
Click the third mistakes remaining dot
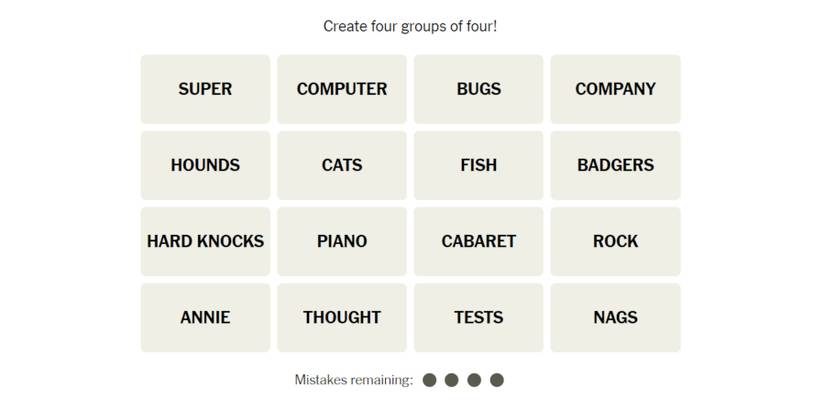(475, 380)
